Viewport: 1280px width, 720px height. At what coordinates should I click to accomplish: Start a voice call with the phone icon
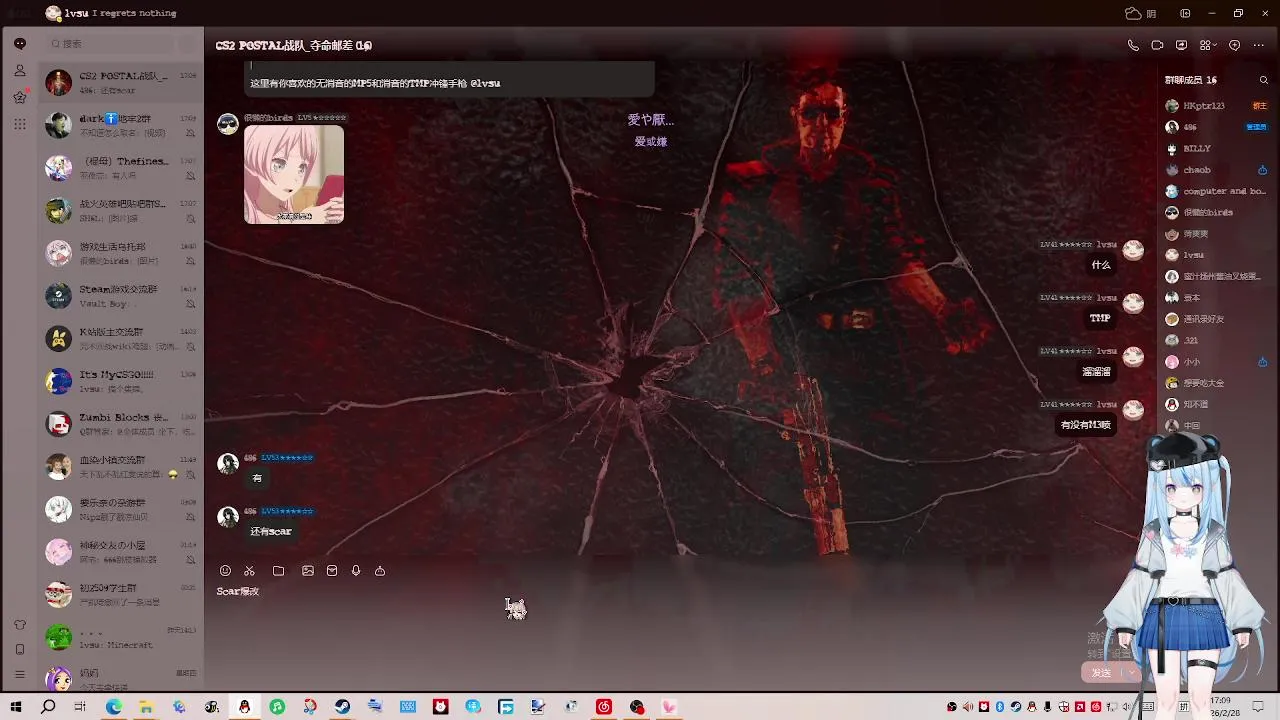click(1133, 45)
